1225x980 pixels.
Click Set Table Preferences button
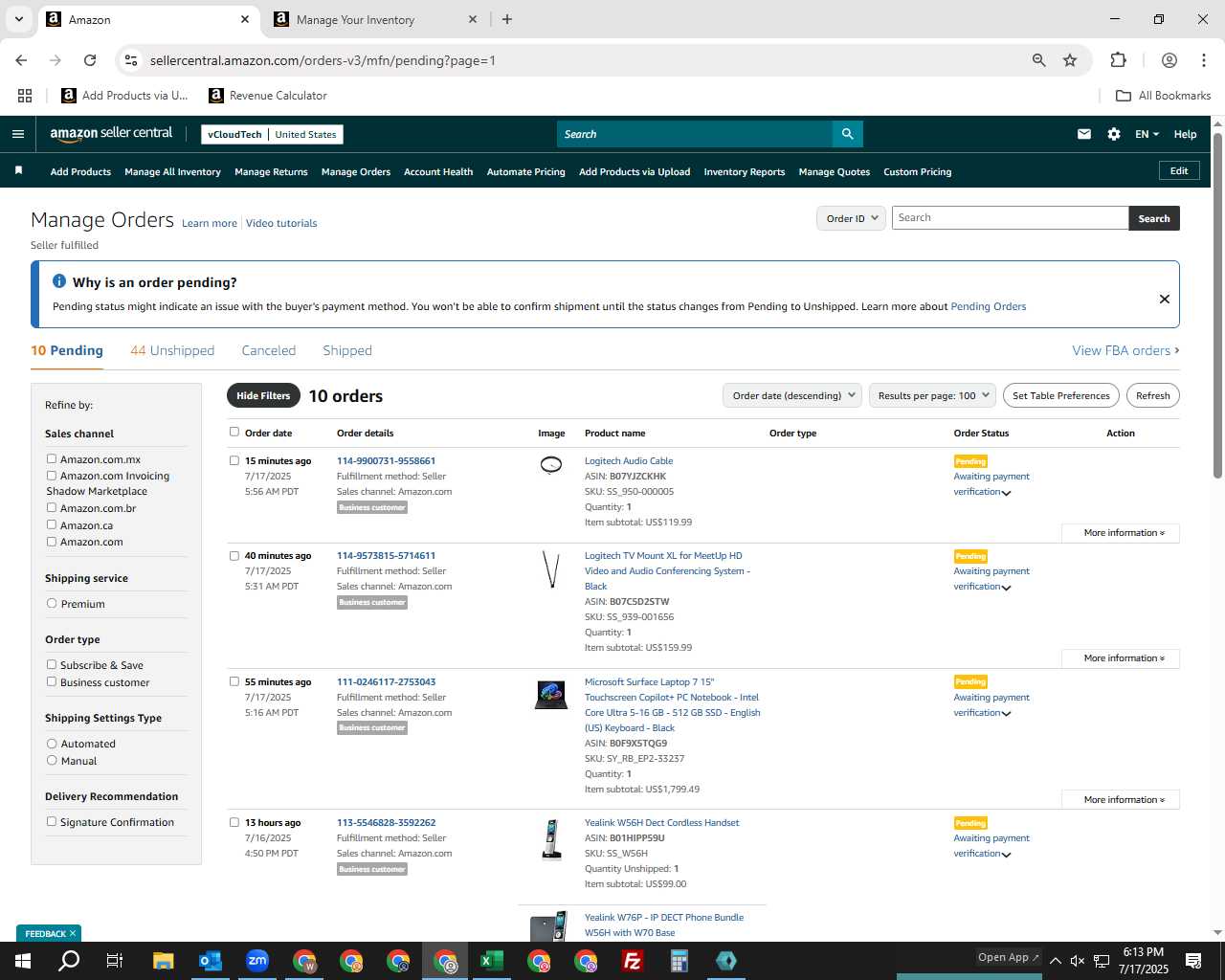[x=1060, y=396]
